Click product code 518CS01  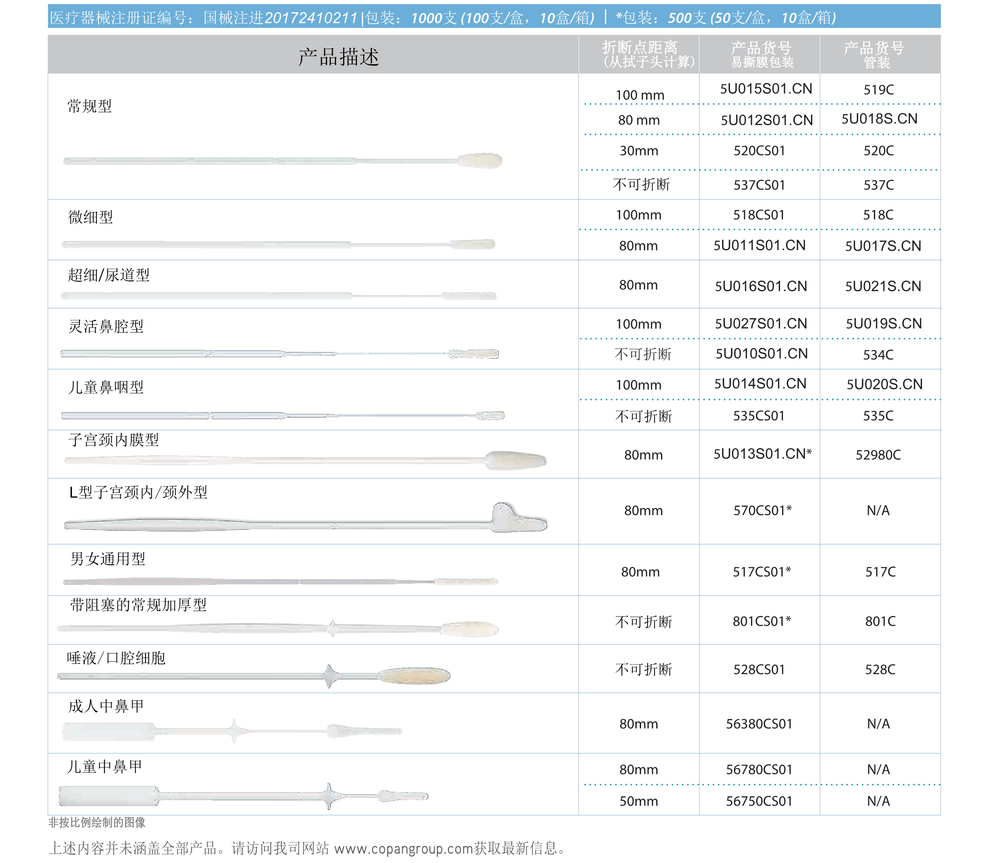coord(759,215)
